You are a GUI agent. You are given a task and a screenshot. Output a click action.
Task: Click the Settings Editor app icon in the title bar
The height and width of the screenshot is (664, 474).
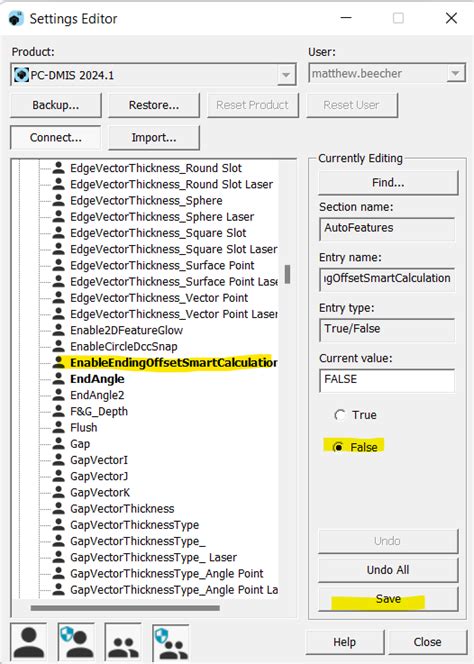coord(16,19)
